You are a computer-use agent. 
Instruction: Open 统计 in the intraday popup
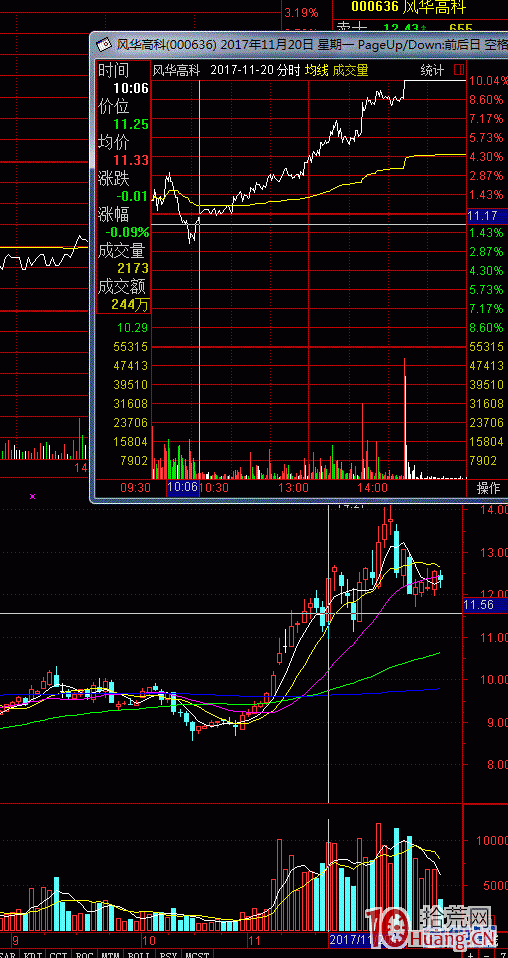point(433,70)
